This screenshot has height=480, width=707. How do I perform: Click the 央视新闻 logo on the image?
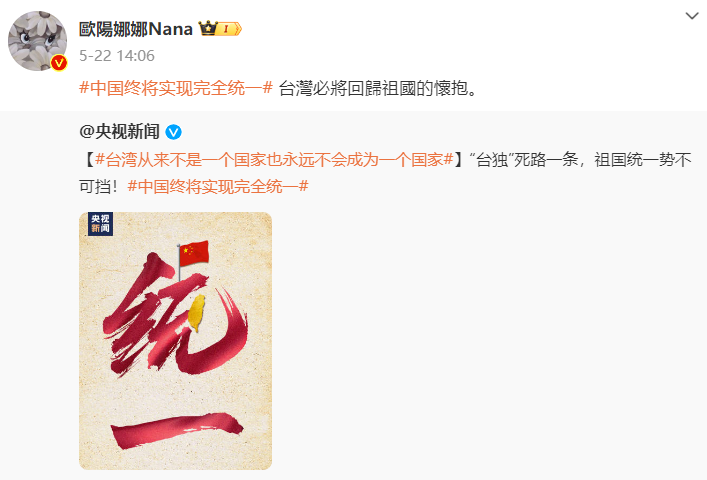100,224
